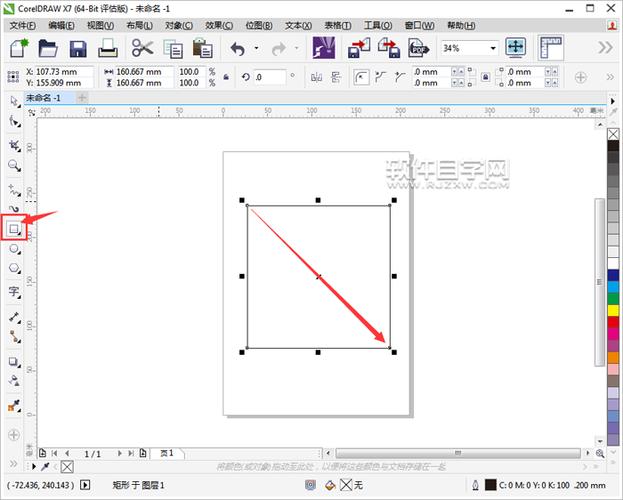This screenshot has width=623, height=500.
Task: Toggle the lock ratio padlock
Action: pos(226,77)
